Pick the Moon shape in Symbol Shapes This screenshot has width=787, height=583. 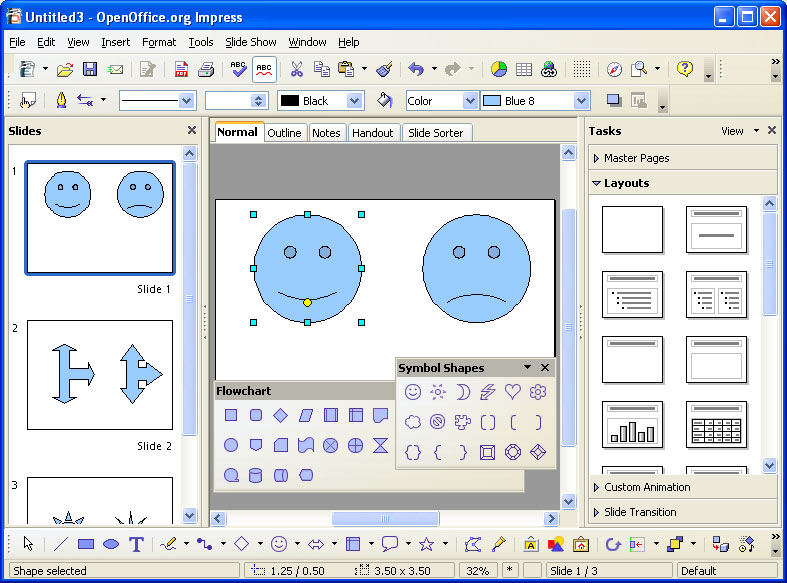pos(463,392)
